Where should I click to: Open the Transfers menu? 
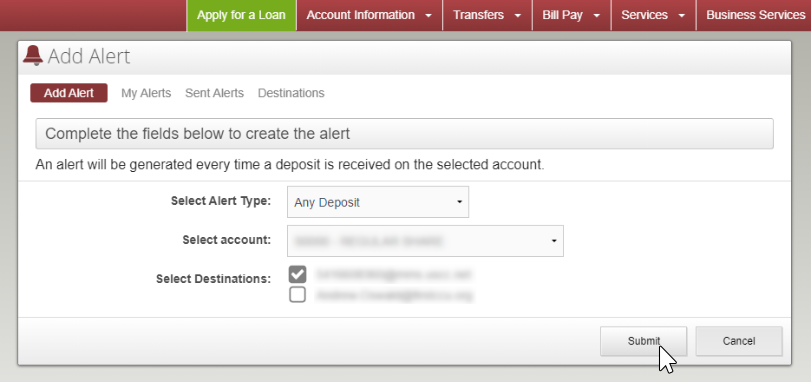pyautogui.click(x=487, y=15)
